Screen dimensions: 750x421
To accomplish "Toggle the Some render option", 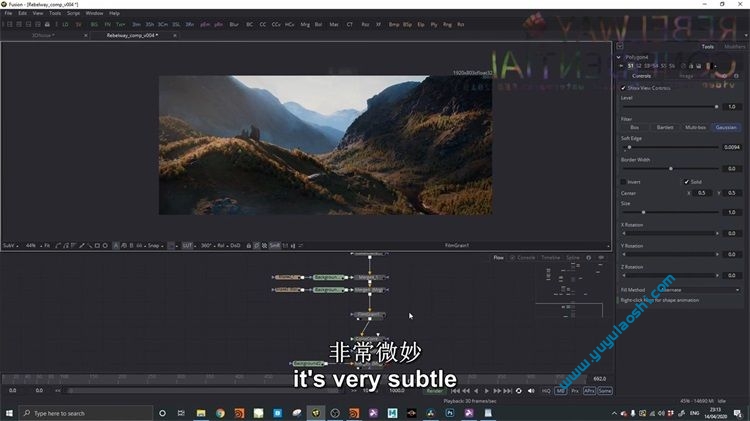I will pyautogui.click(x=605, y=391).
